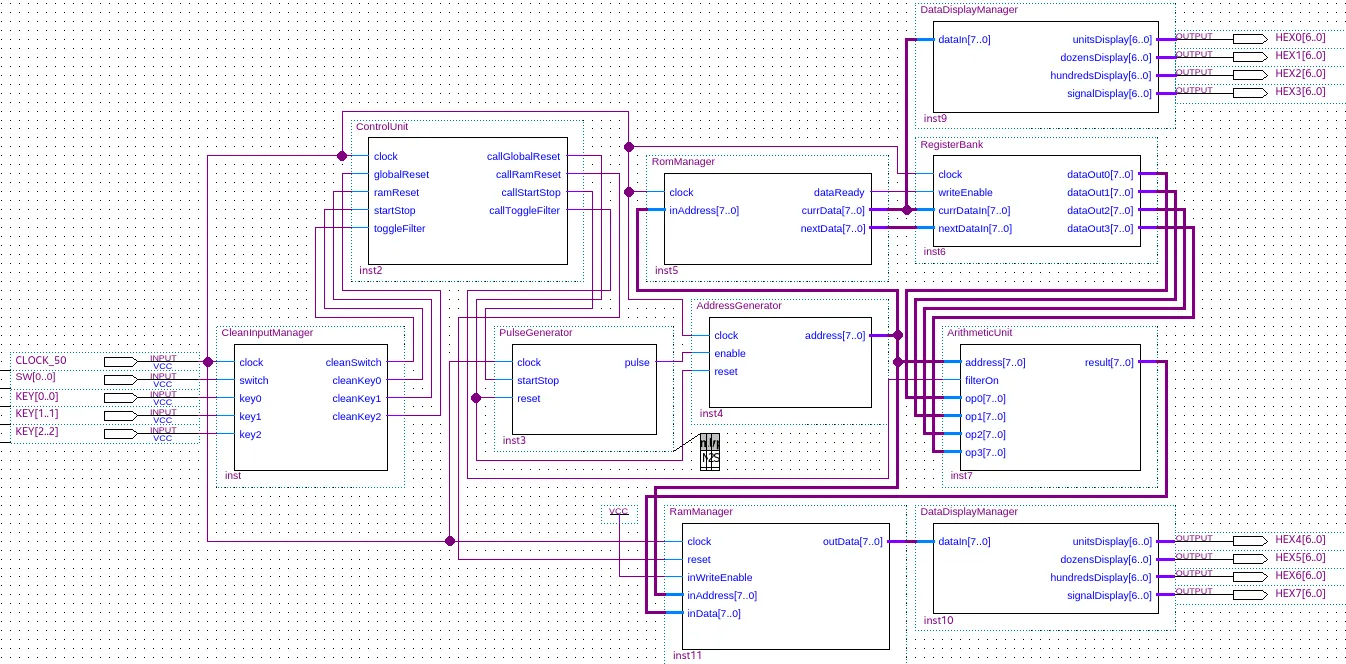Click the cleanKey0 output port
This screenshot has width=1346, height=664.
tap(357, 380)
